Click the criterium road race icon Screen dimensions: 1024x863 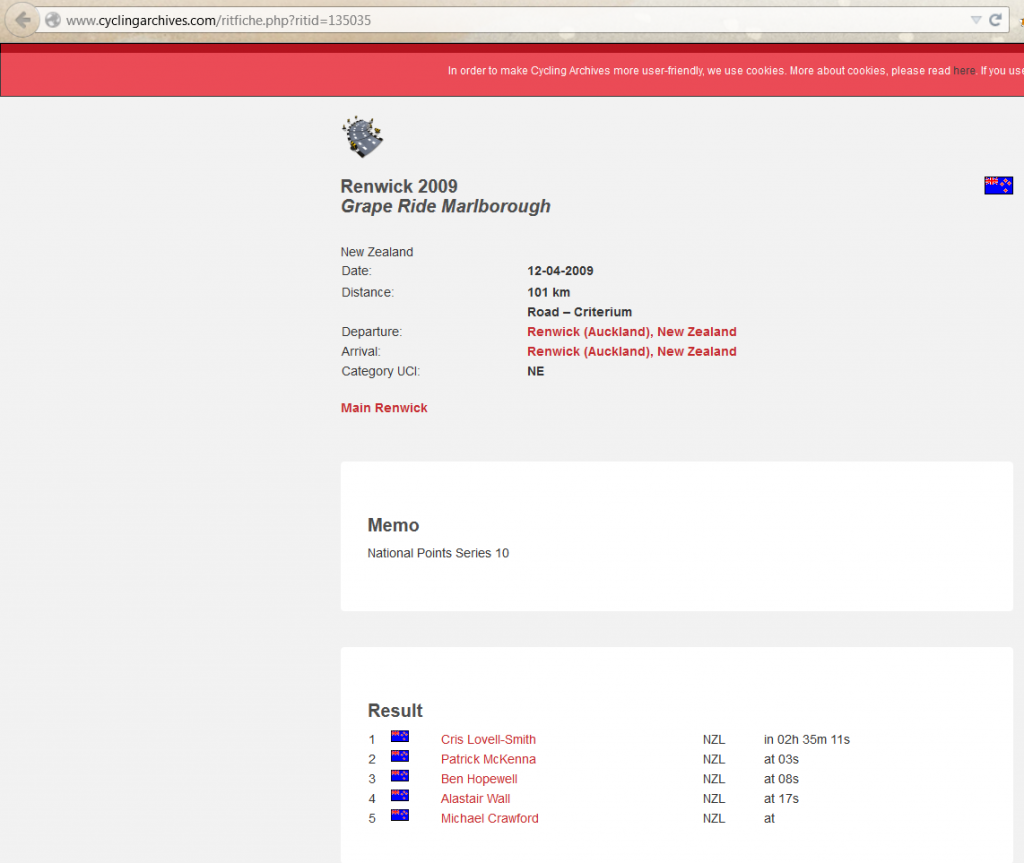click(362, 137)
